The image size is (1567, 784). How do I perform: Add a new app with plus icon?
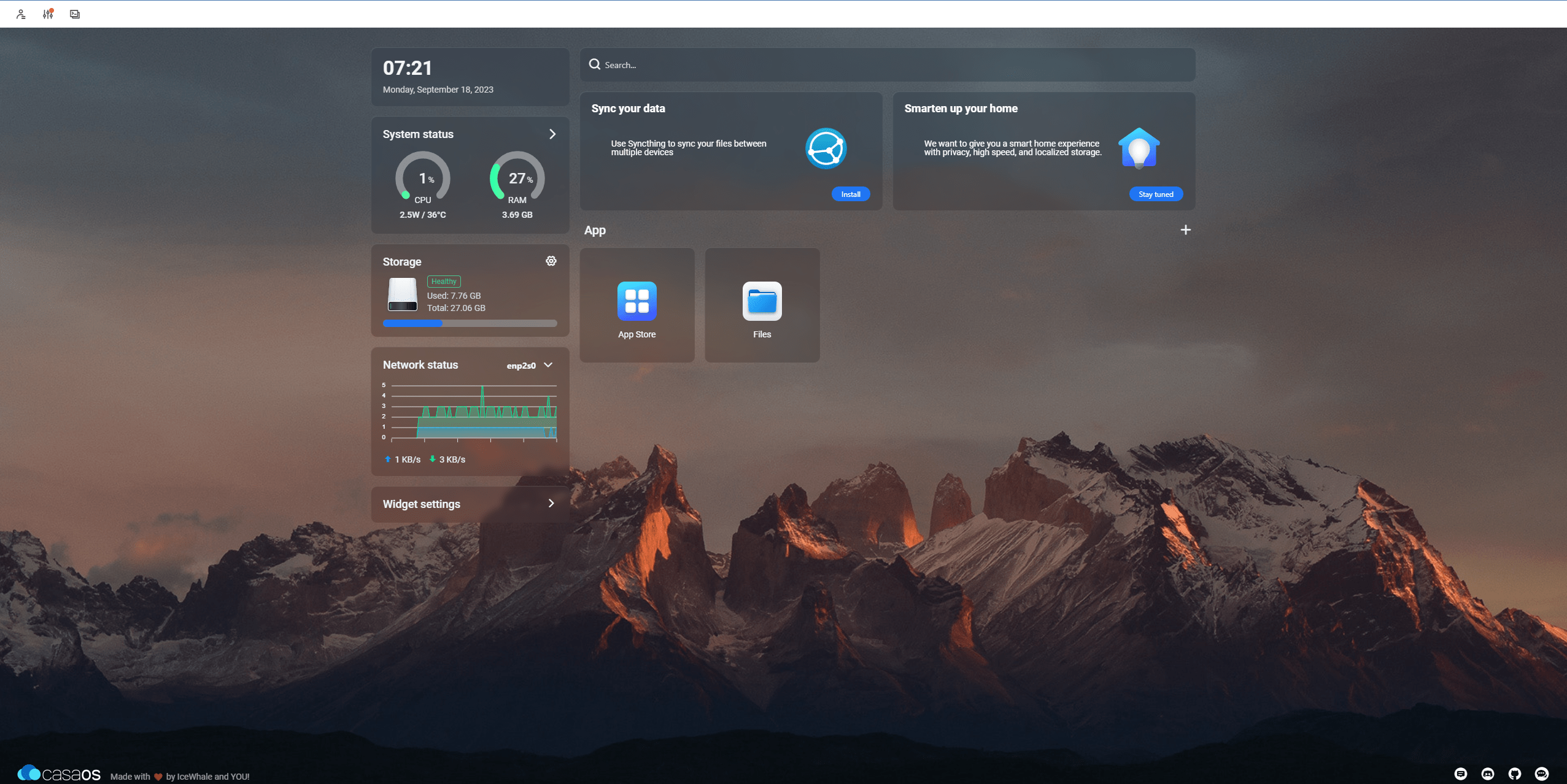click(1185, 230)
